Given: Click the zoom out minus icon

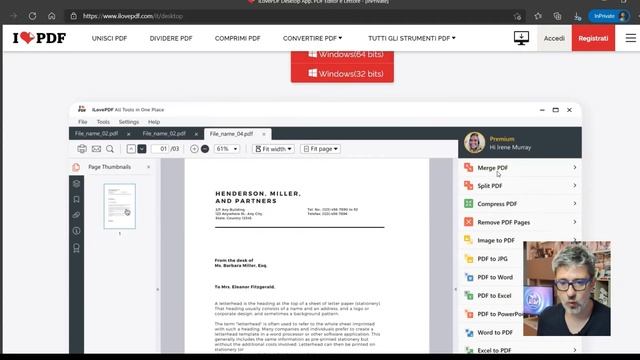Looking at the screenshot, I should click(205, 149).
